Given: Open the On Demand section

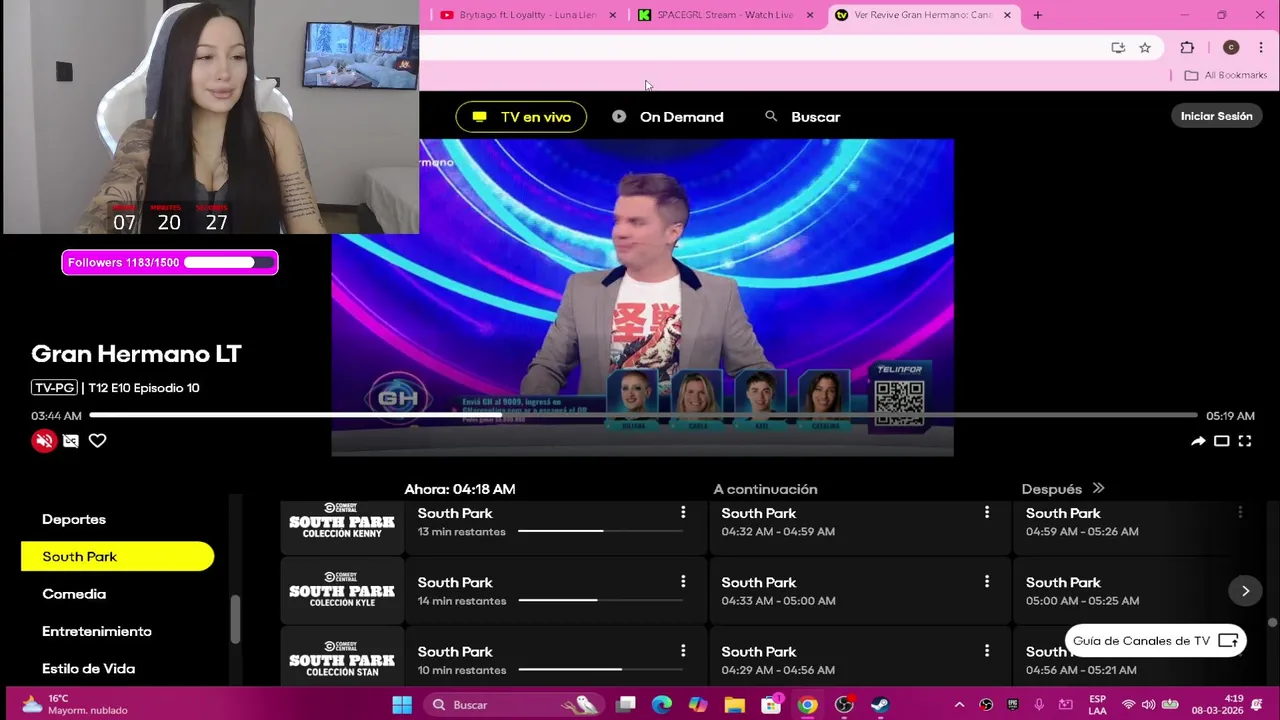Looking at the screenshot, I should pyautogui.click(x=668, y=117).
